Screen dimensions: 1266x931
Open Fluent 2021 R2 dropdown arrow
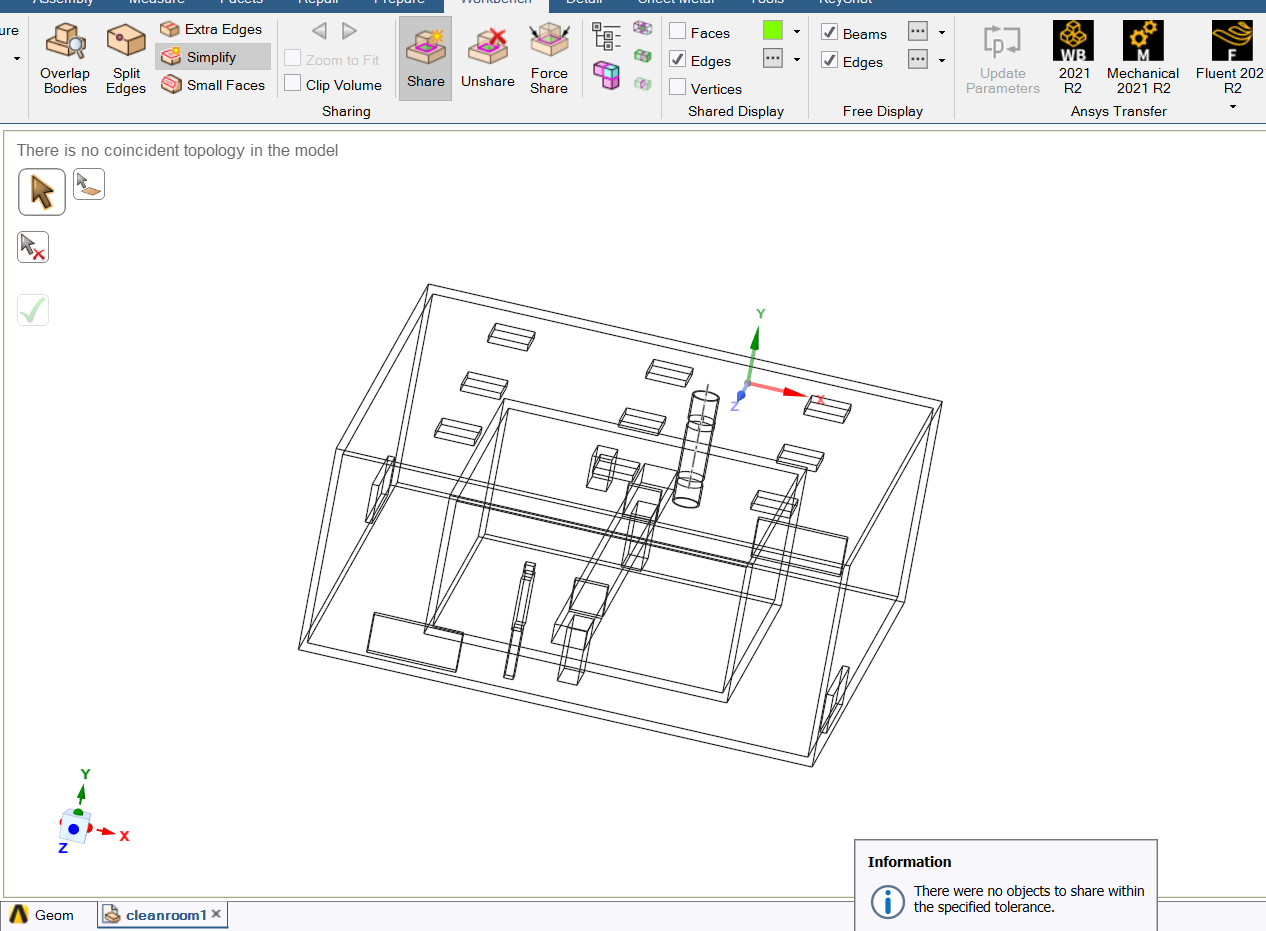(1232, 106)
